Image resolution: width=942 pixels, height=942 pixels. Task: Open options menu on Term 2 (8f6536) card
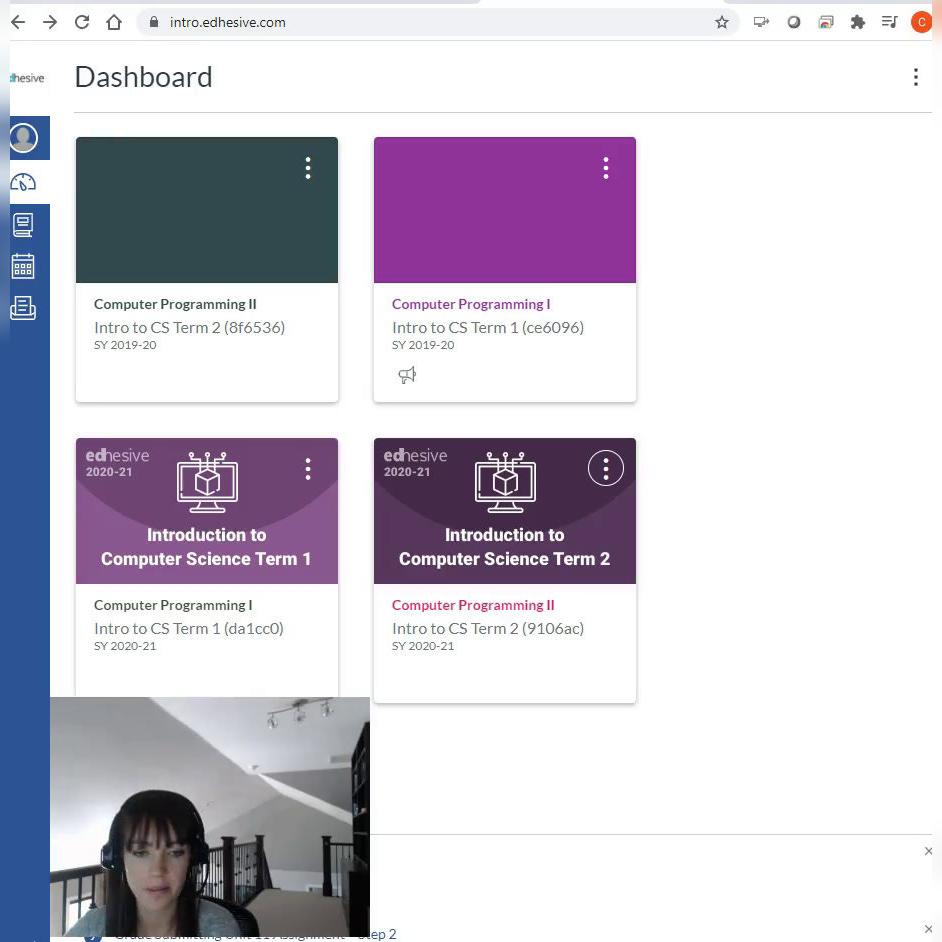coord(308,168)
